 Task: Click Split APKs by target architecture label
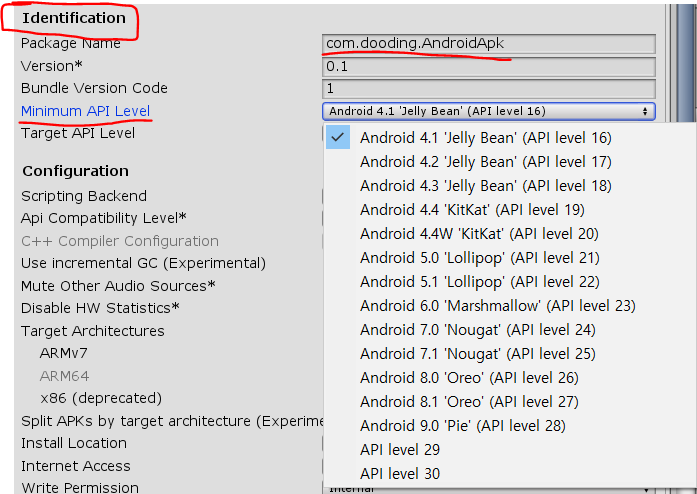coord(172,421)
